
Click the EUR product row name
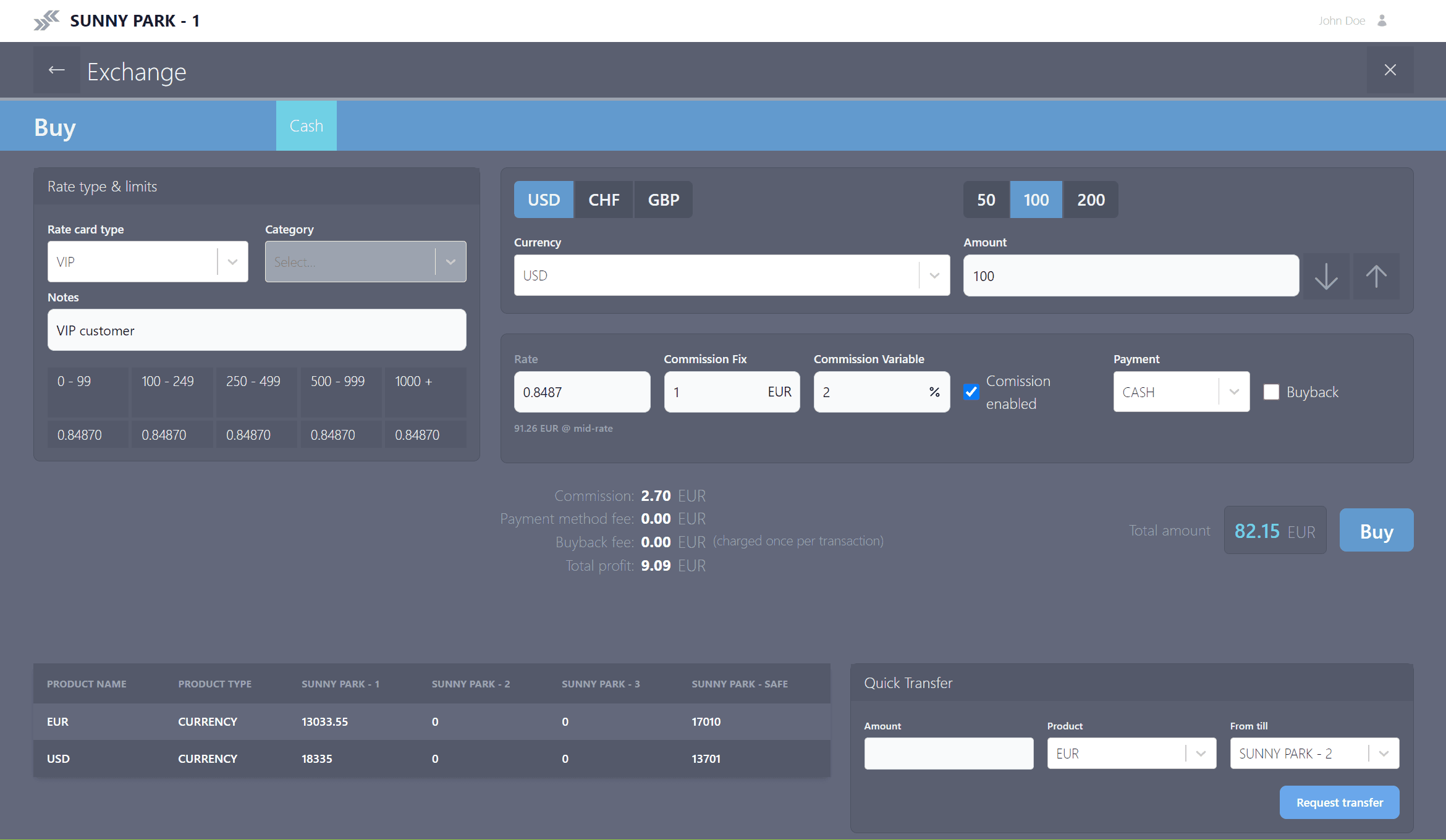pos(57,721)
